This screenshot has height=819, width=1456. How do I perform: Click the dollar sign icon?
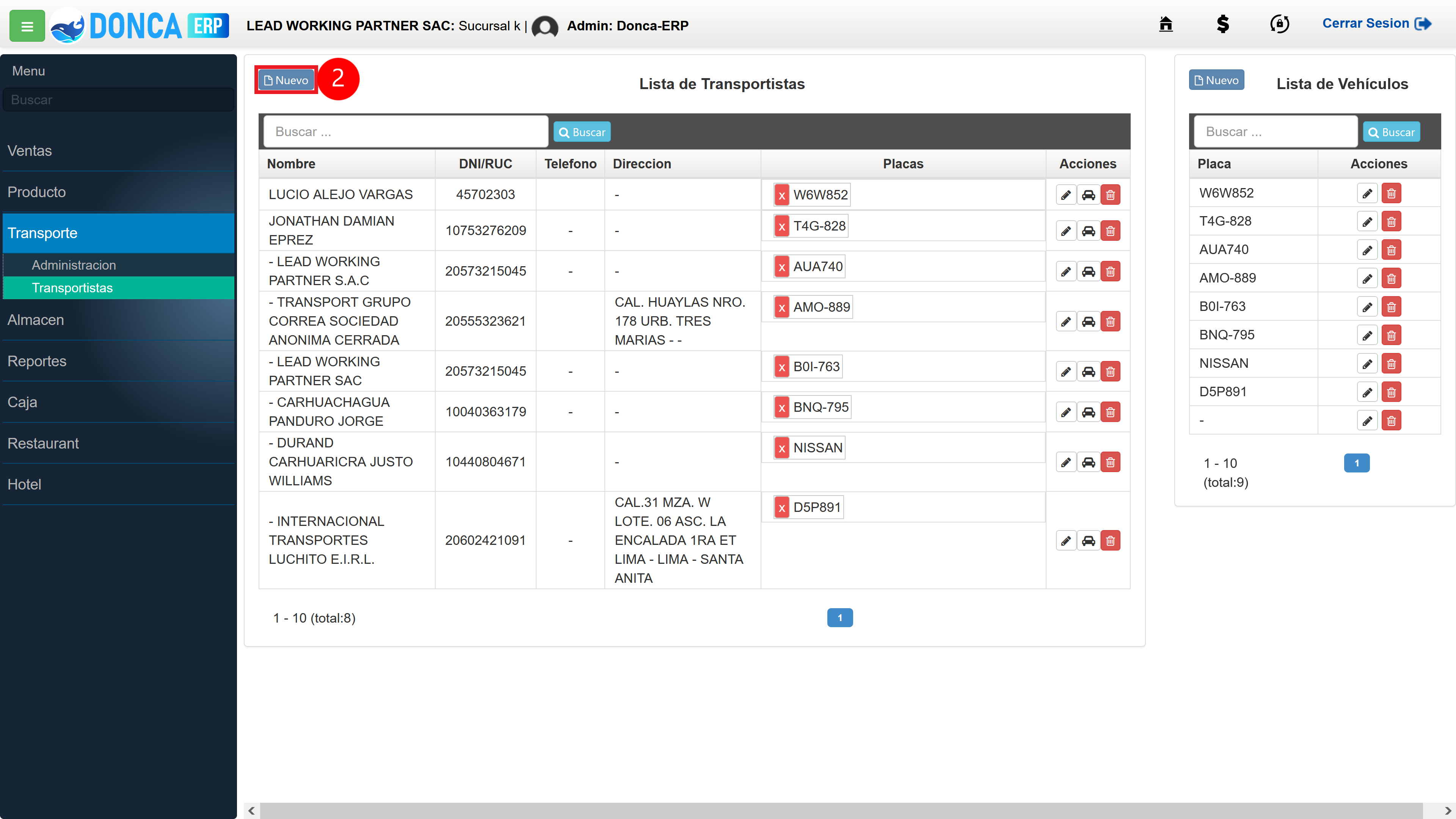click(x=1222, y=24)
